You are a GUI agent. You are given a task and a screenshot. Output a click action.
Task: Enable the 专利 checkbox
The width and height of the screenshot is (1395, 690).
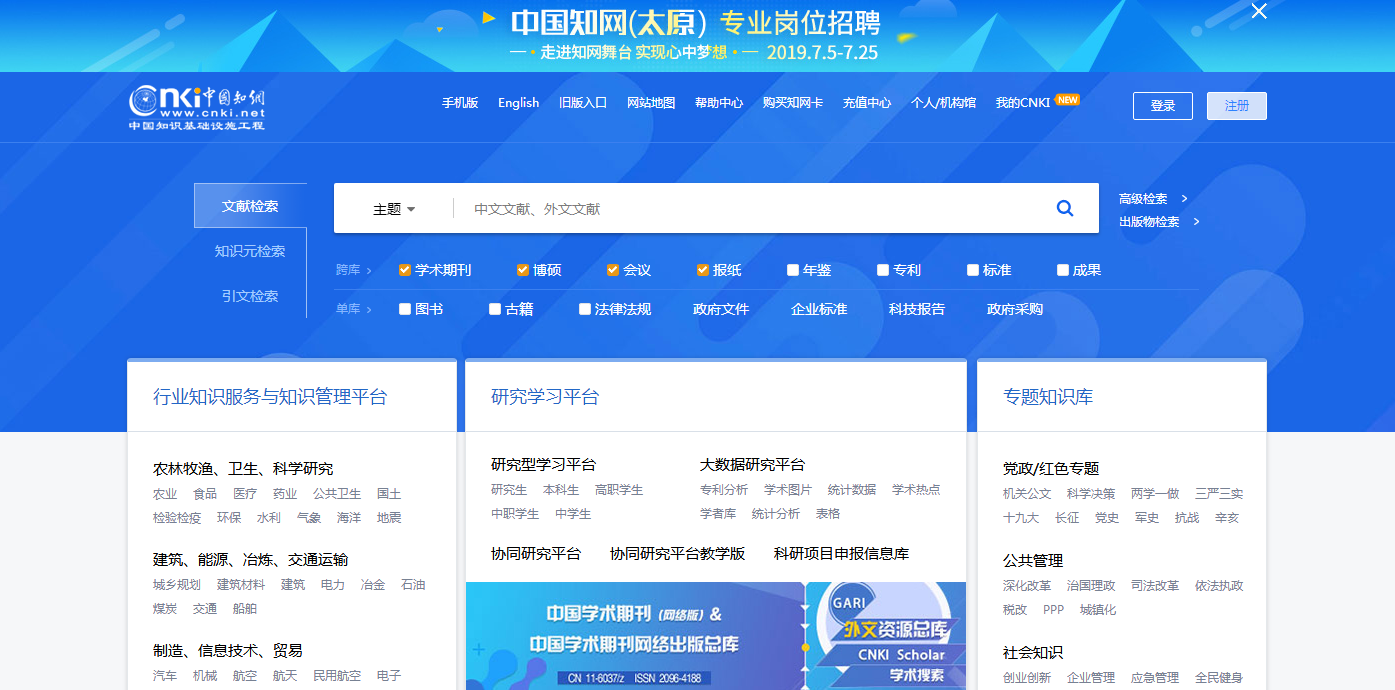pyautogui.click(x=883, y=270)
